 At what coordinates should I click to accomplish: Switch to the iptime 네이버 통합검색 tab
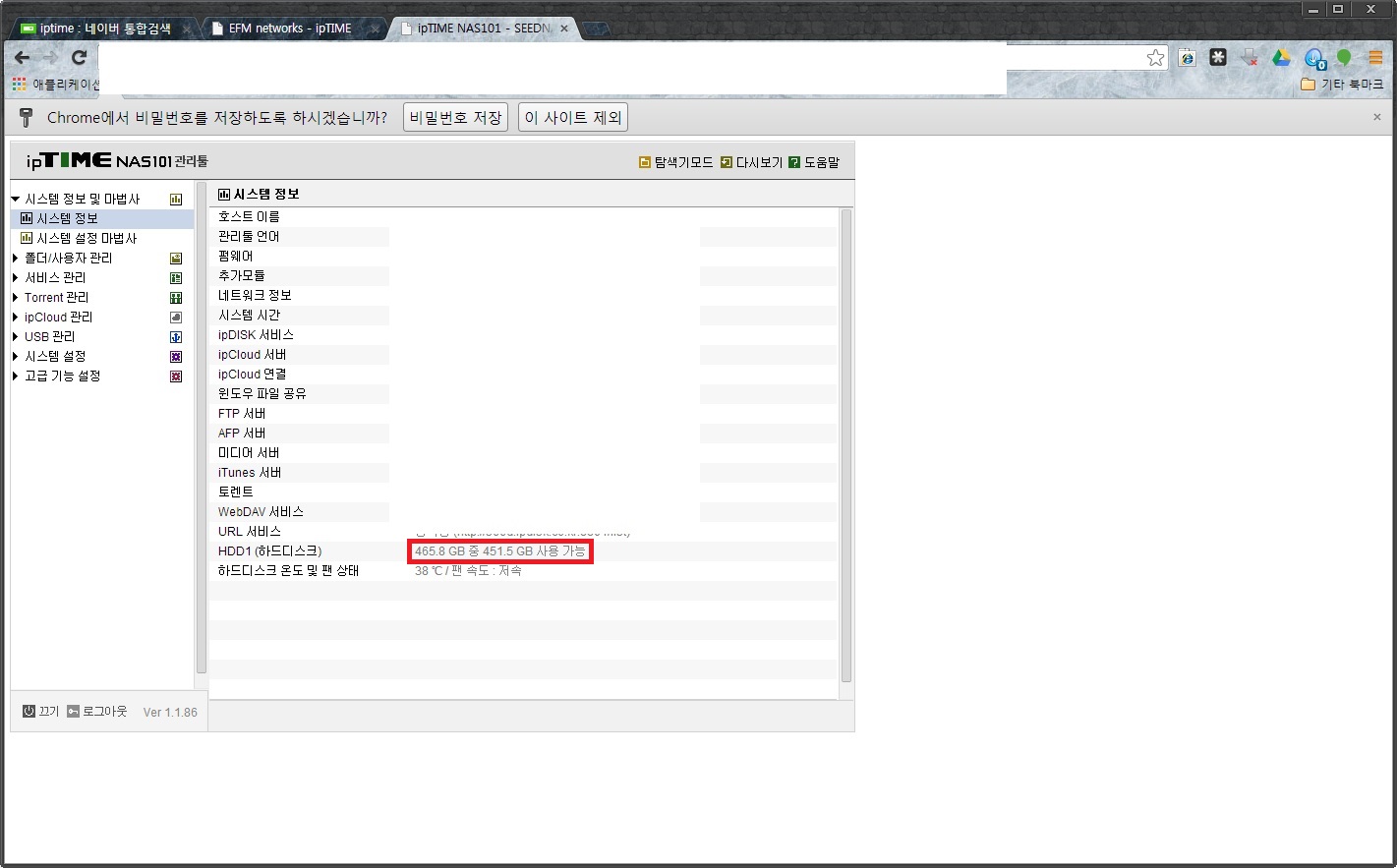(105, 29)
